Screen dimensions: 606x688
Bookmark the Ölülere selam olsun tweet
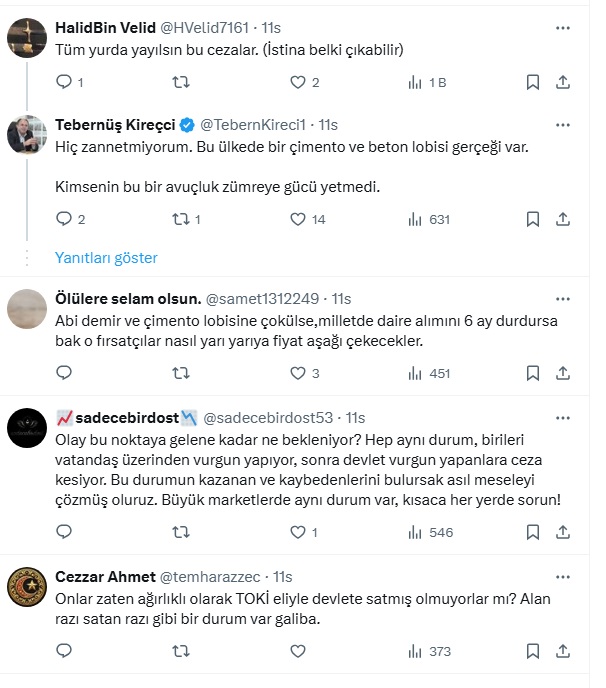(534, 373)
